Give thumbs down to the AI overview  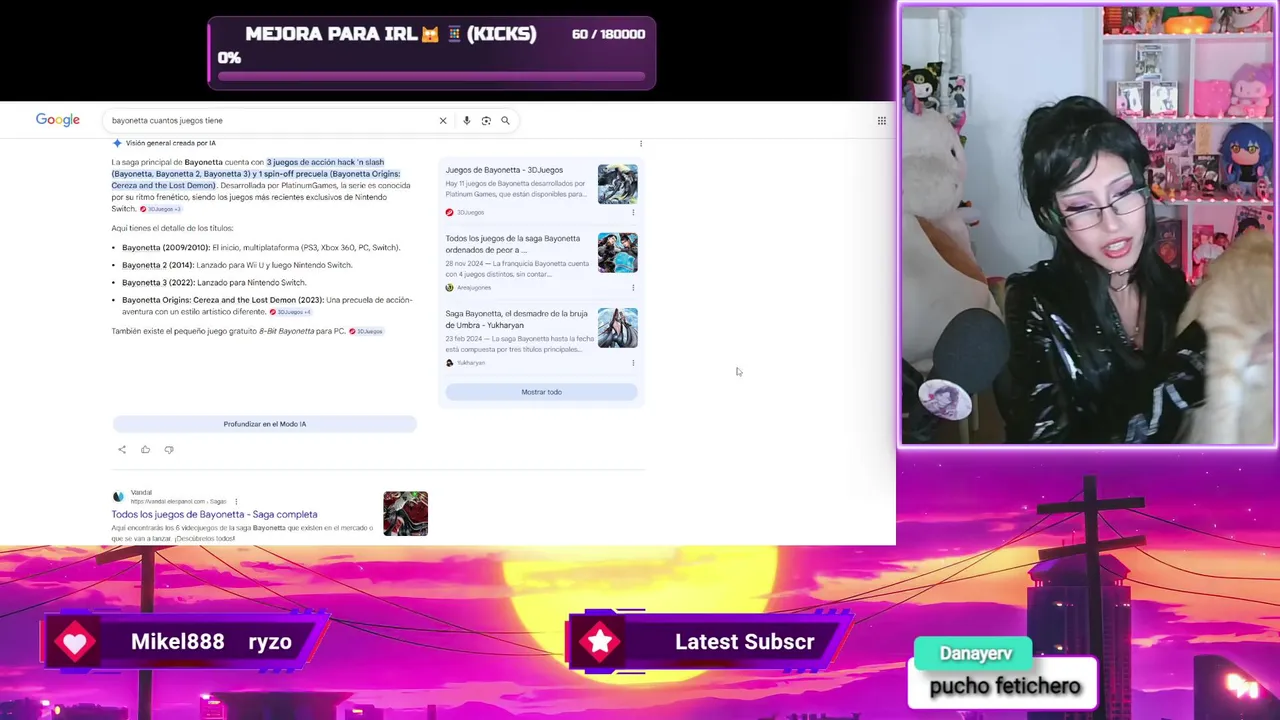coord(169,450)
